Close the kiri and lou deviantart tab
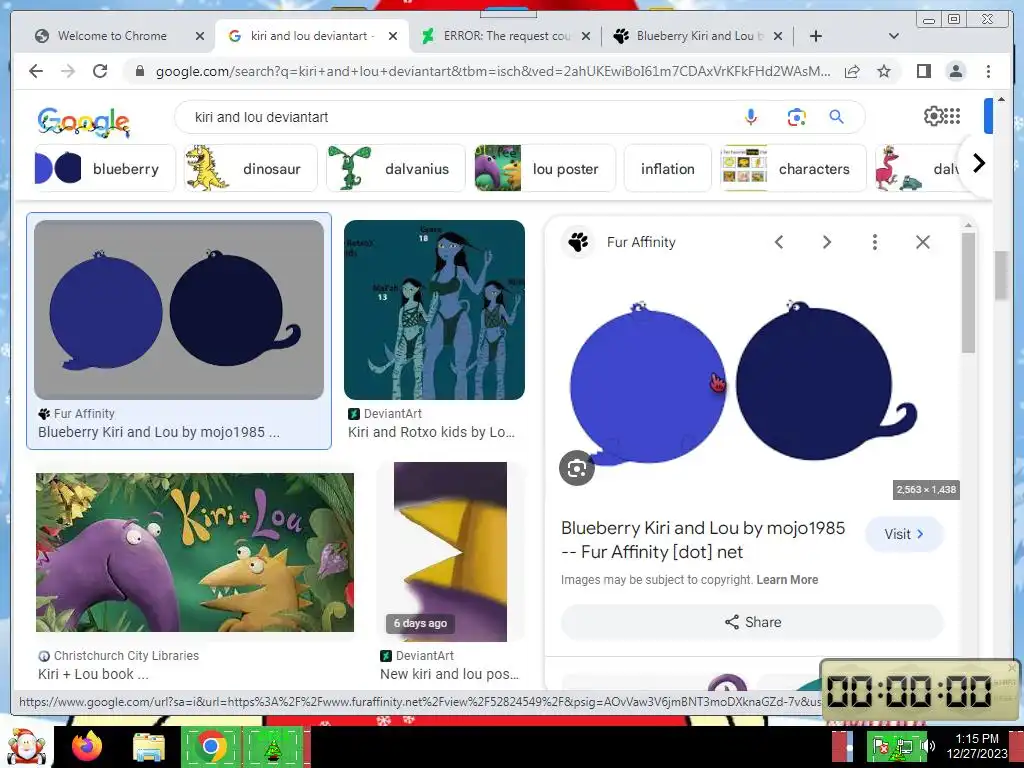 pos(392,36)
